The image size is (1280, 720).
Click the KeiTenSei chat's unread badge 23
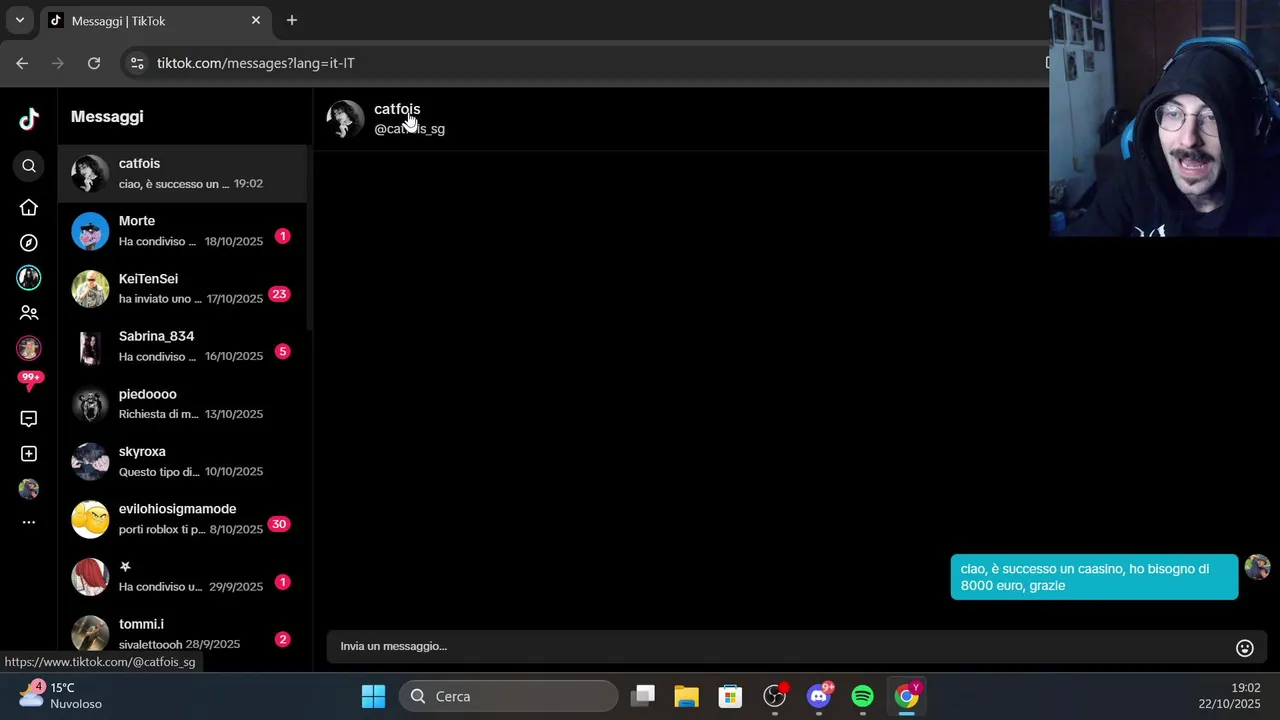click(x=279, y=294)
